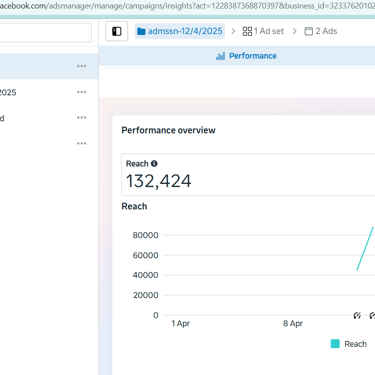This screenshot has height=375, width=375.
Task: Select the Reach 132,424 metric card
Action: (248, 175)
